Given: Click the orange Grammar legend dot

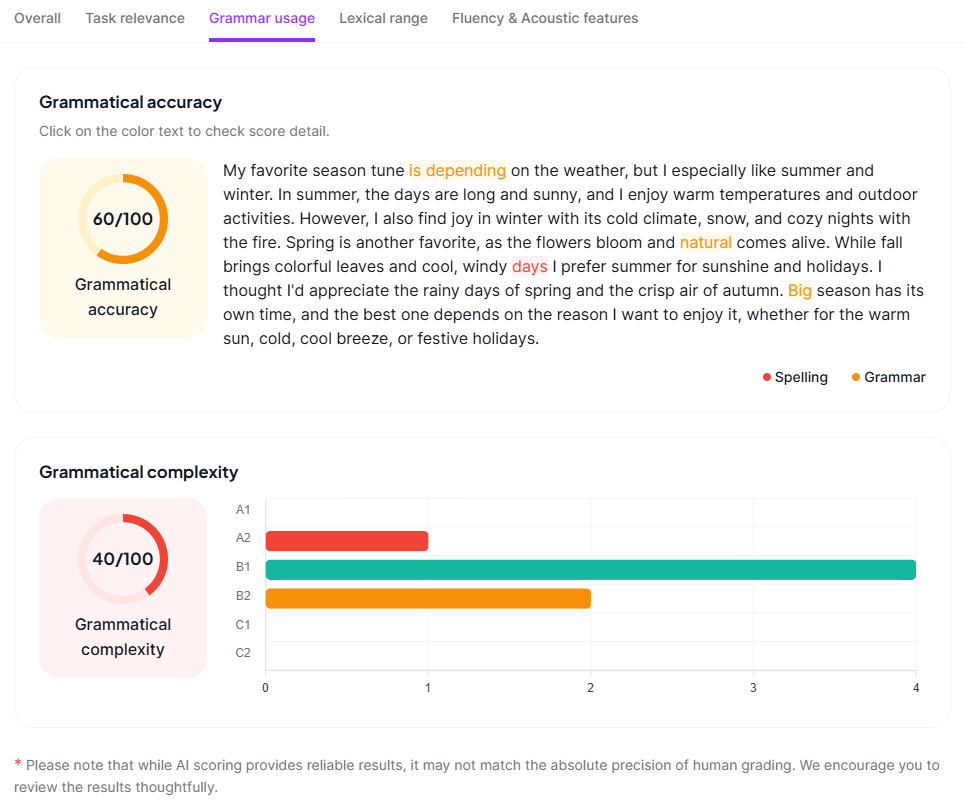Looking at the screenshot, I should [856, 377].
